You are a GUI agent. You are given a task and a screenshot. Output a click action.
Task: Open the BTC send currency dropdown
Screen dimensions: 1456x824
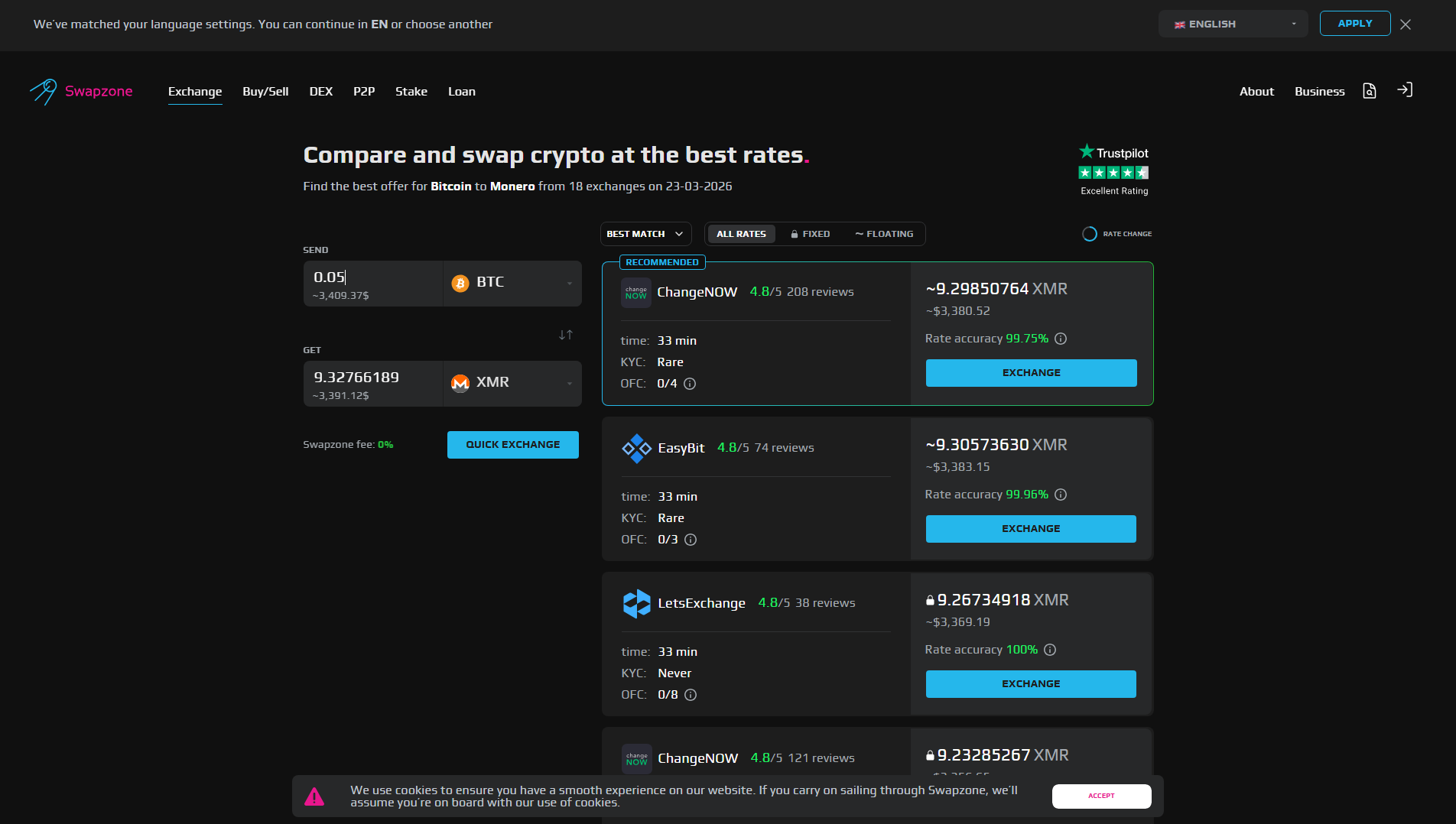pyautogui.click(x=512, y=283)
